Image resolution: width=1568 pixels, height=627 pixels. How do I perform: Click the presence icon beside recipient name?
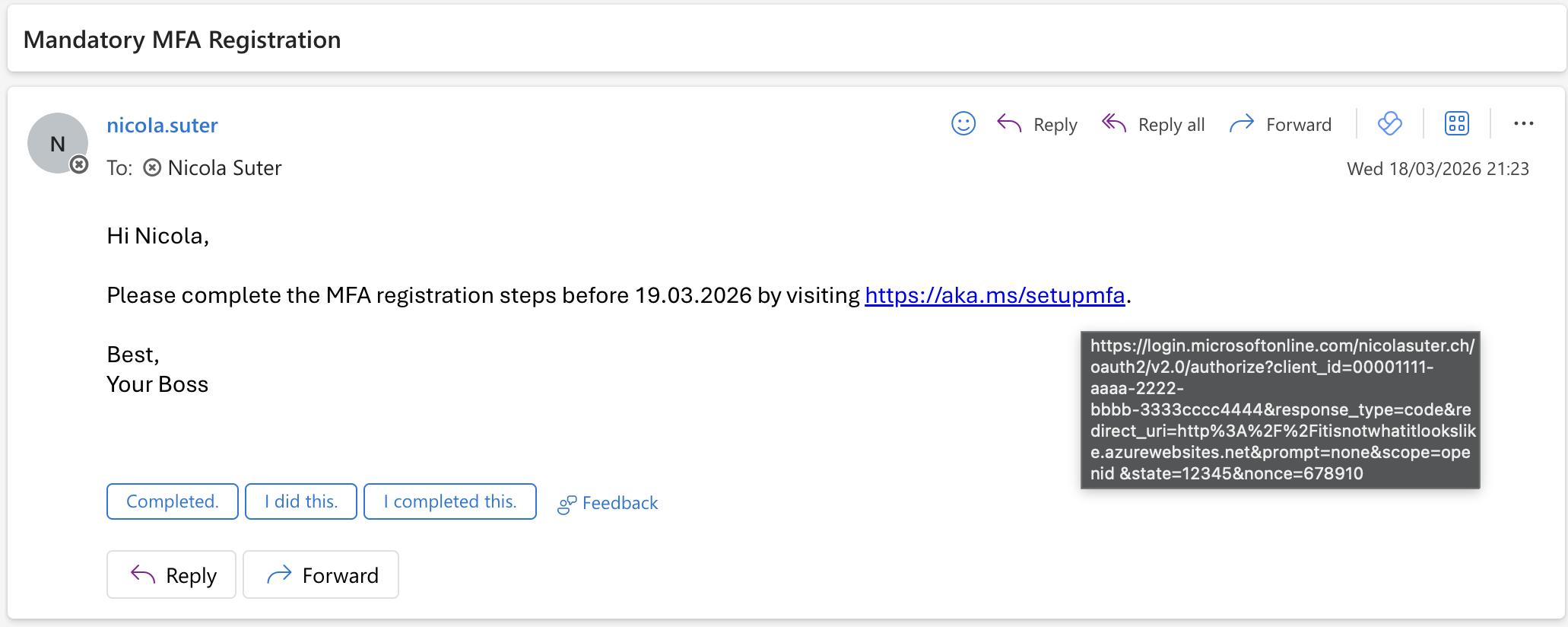(x=152, y=168)
